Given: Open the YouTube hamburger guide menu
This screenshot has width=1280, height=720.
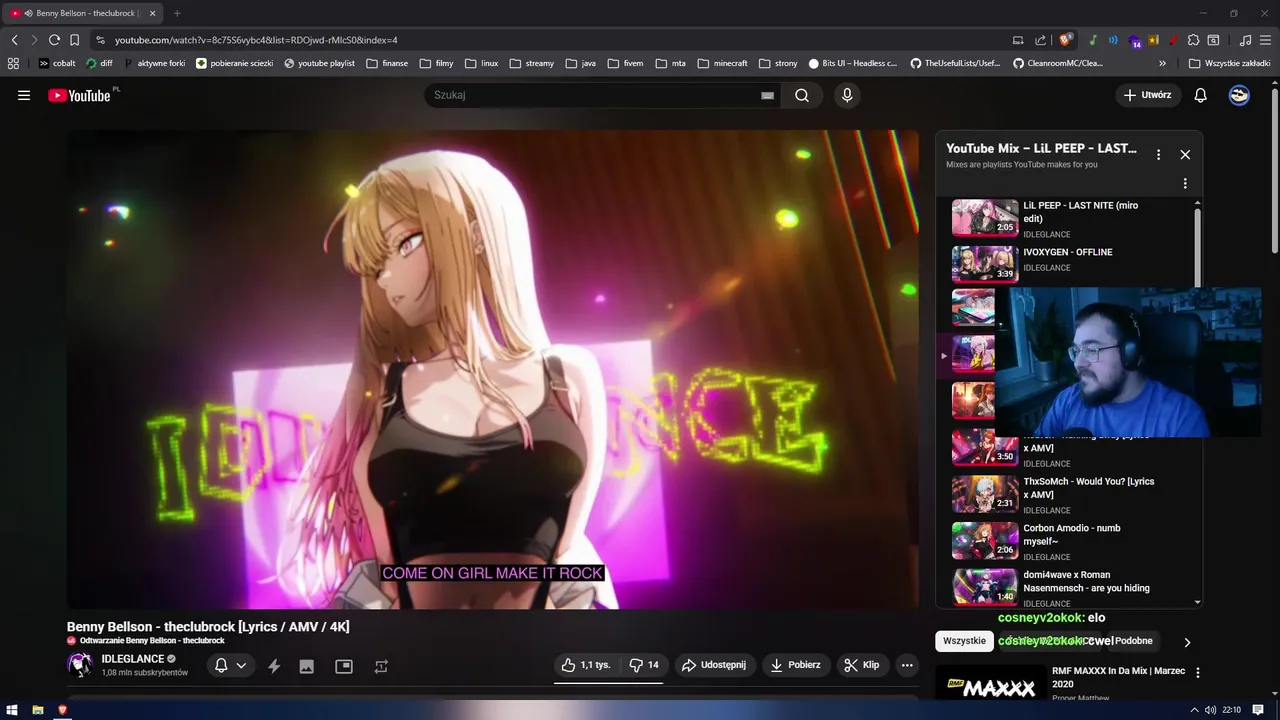Looking at the screenshot, I should coord(24,95).
